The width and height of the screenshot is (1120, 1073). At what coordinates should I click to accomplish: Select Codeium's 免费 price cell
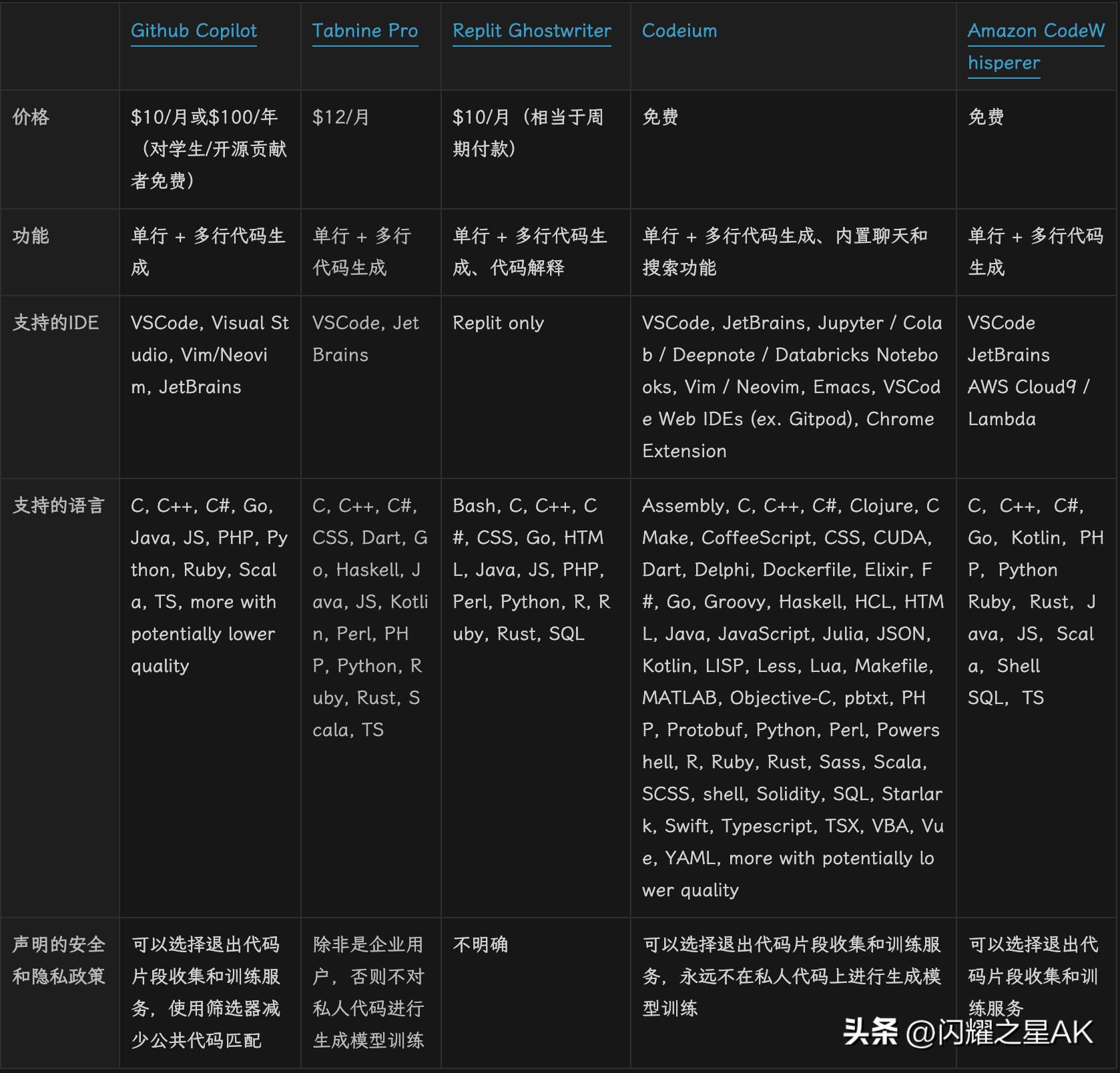659,117
